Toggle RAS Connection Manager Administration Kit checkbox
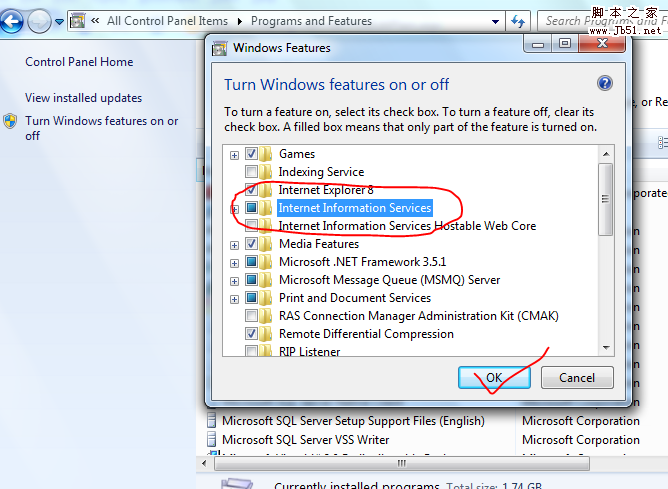 (251, 316)
